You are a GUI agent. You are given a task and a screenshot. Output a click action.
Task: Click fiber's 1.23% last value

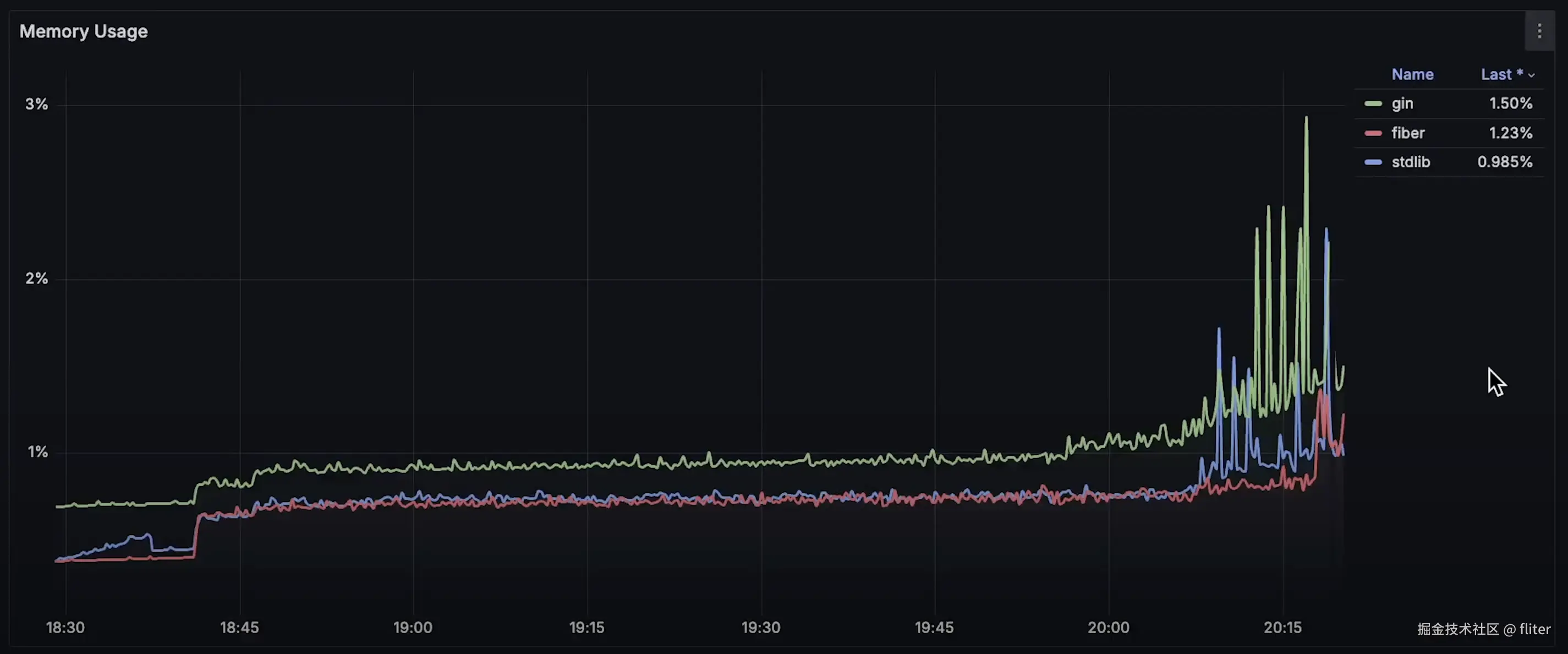pyautogui.click(x=1510, y=133)
